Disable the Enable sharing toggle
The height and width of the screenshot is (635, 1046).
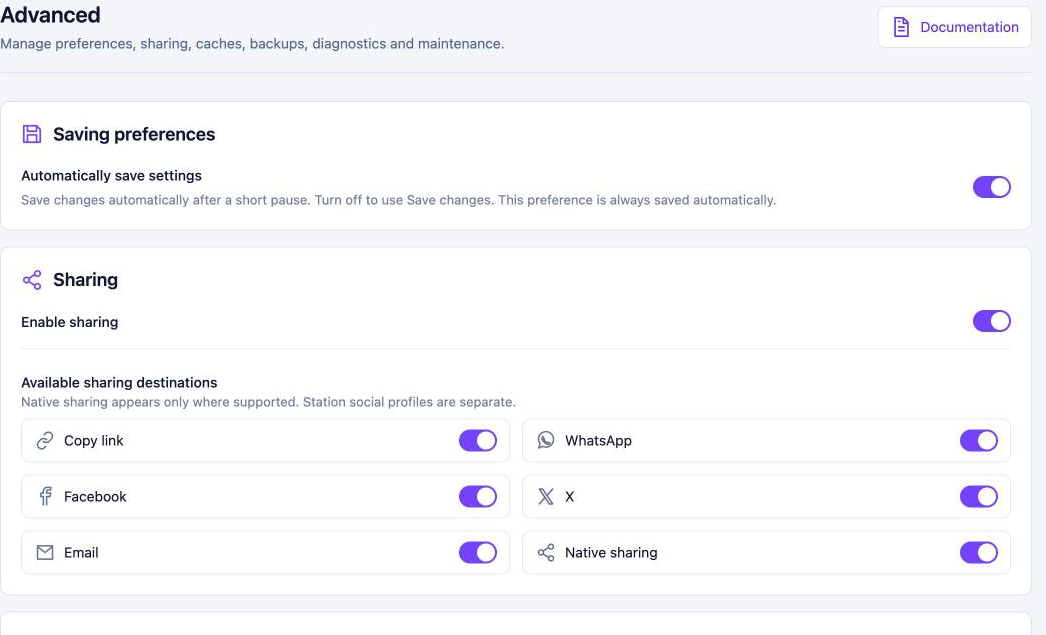pos(991,321)
